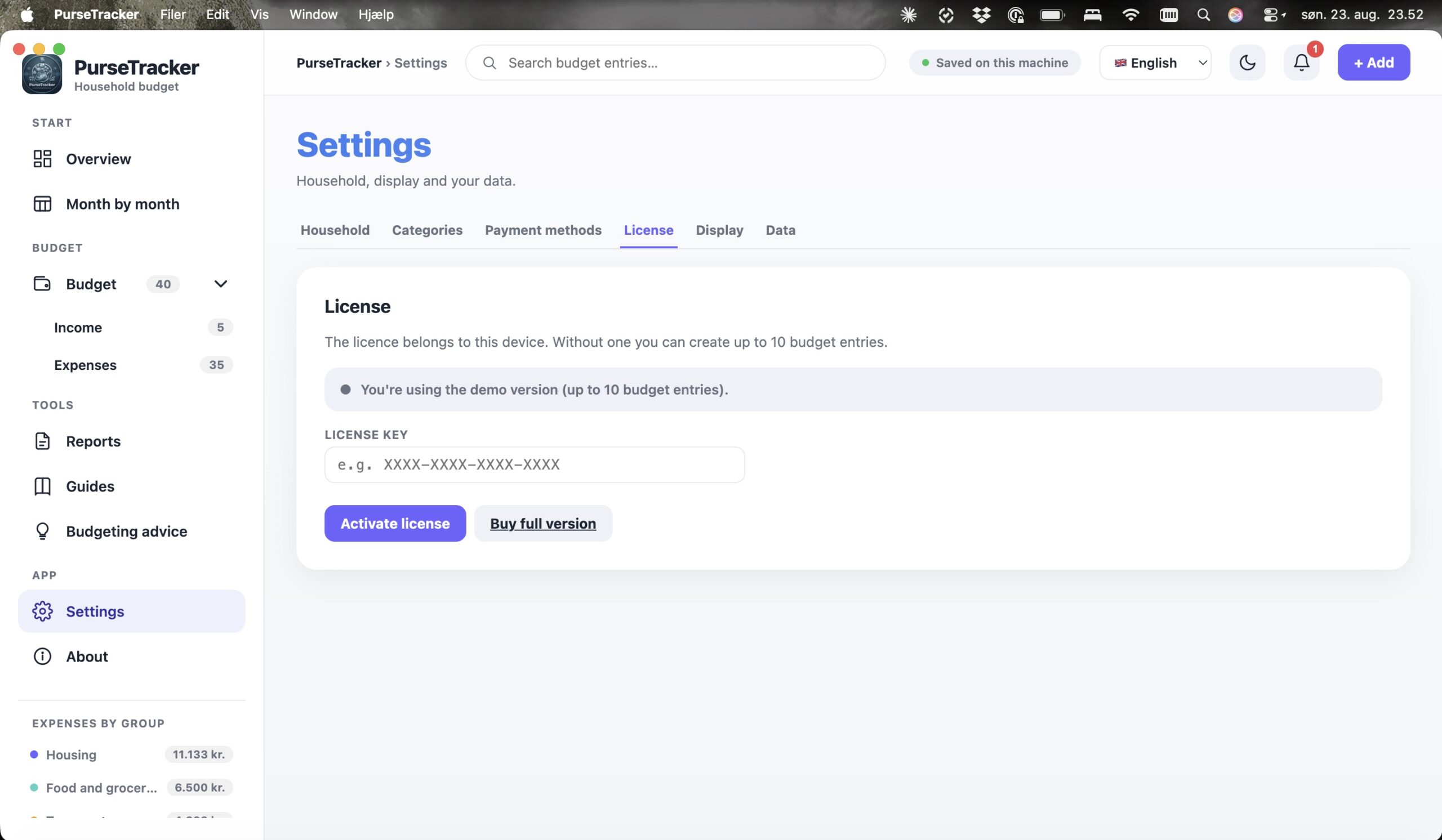Image resolution: width=1442 pixels, height=840 pixels.
Task: Click the Month by month table icon
Action: pyautogui.click(x=42, y=204)
